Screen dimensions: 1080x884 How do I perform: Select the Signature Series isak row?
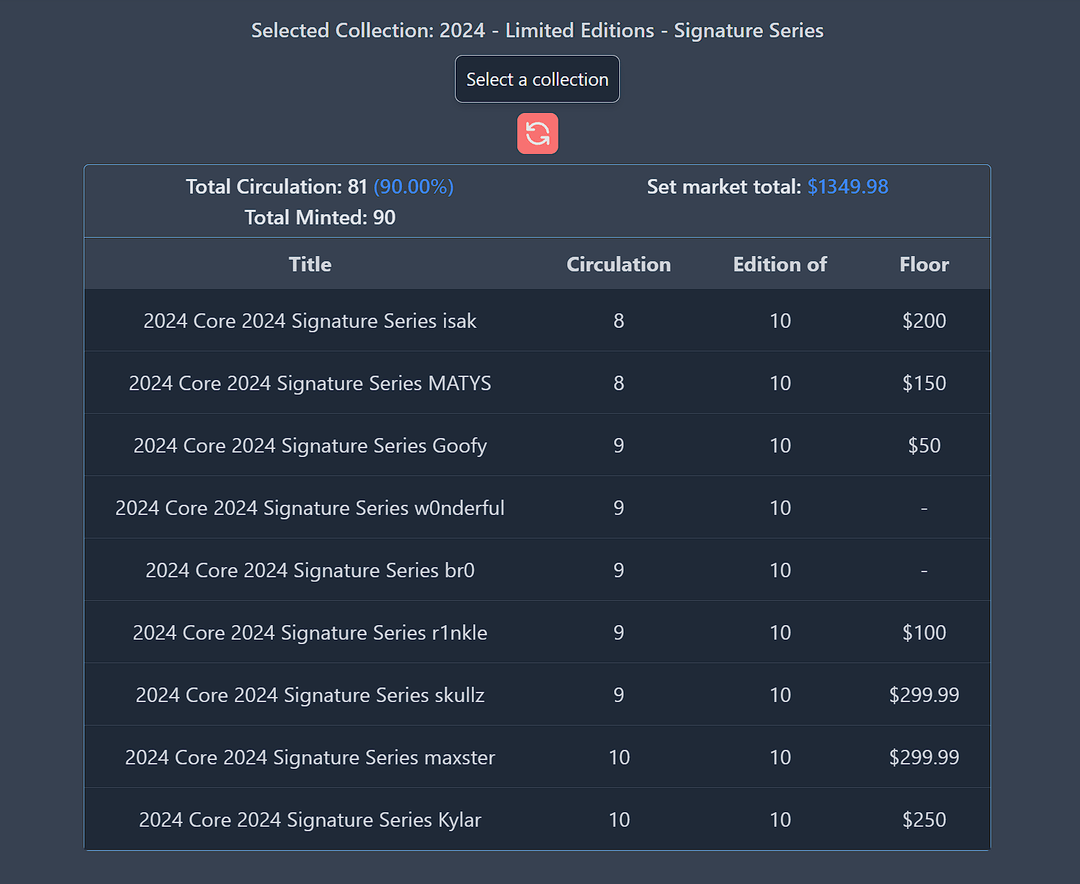click(x=310, y=321)
